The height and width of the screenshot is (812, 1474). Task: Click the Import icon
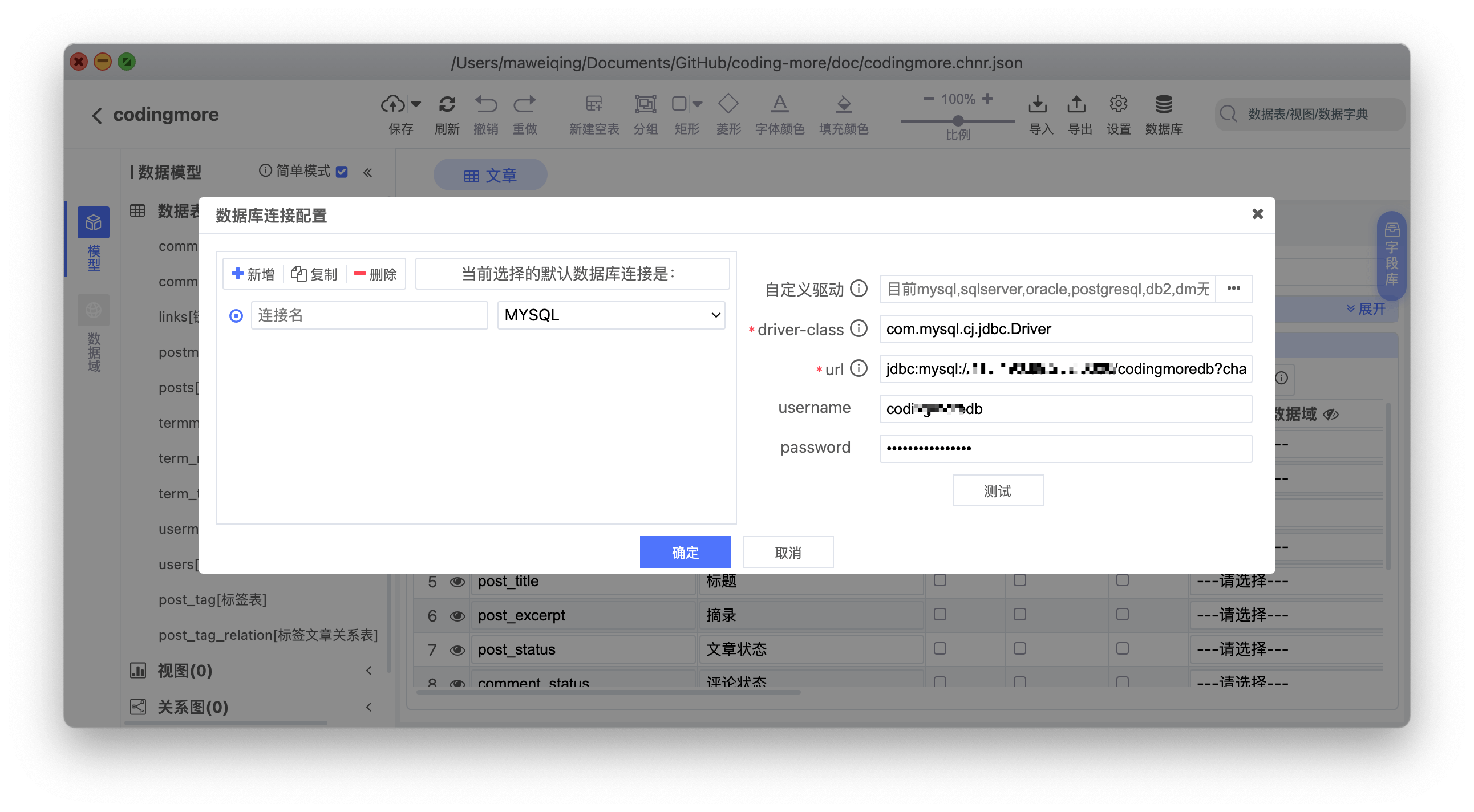pos(1038,104)
